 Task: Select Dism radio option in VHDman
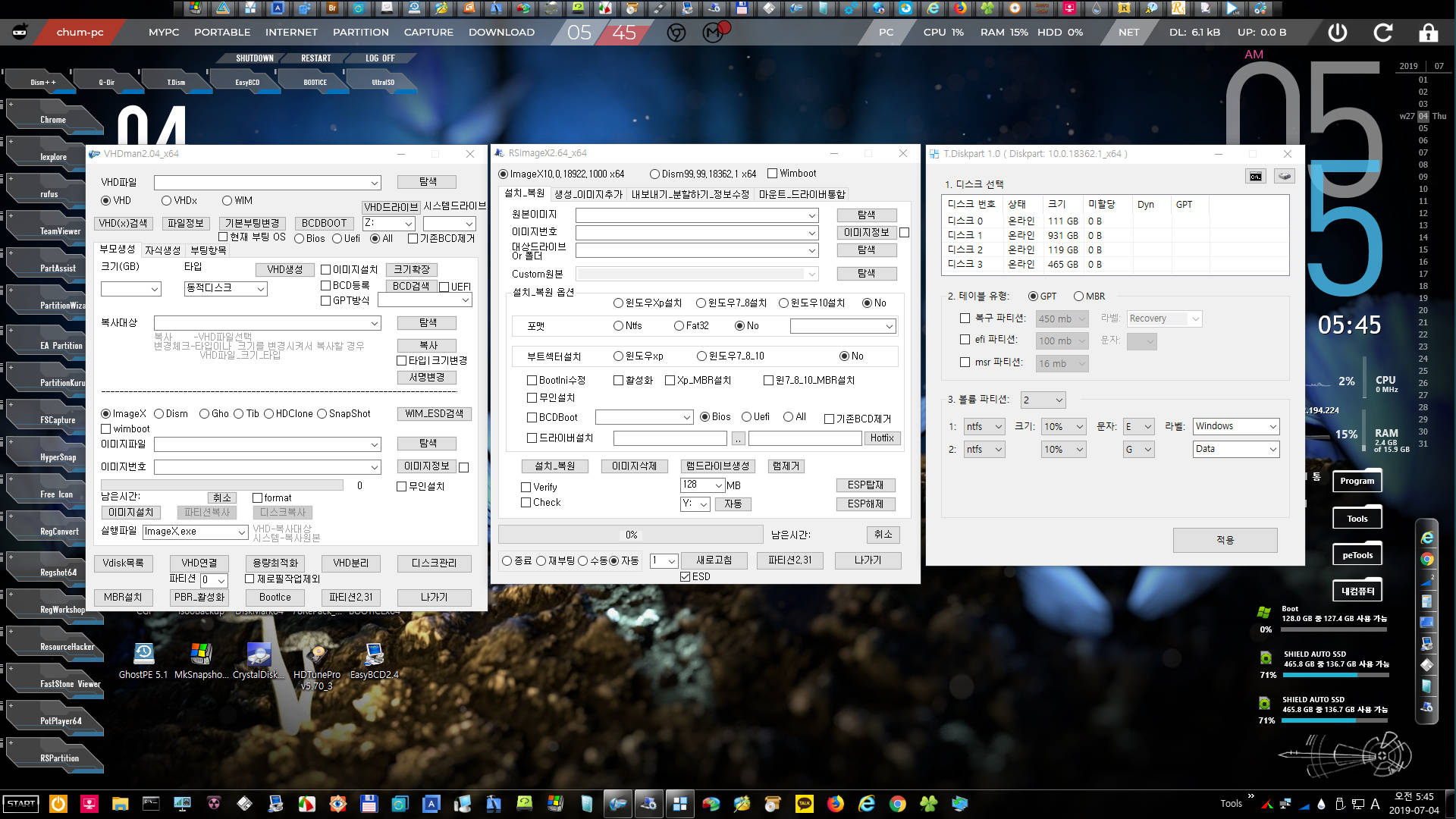[171, 414]
